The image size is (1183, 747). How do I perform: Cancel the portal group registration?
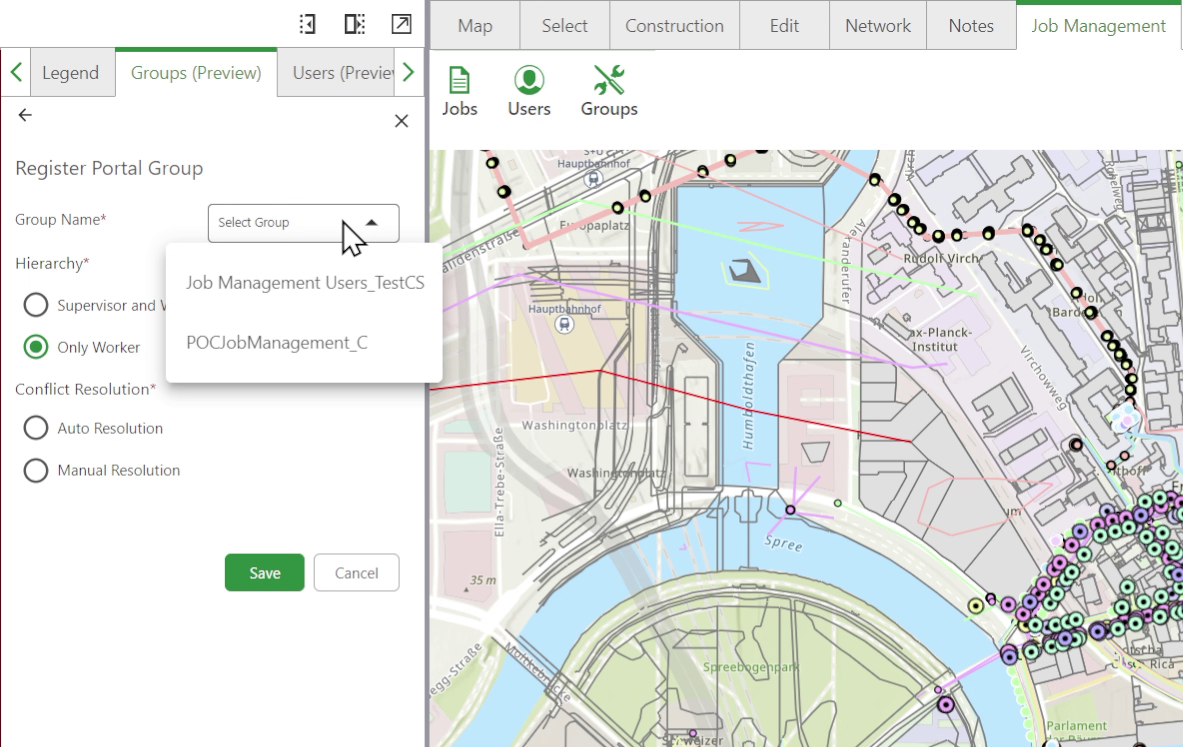coord(356,573)
